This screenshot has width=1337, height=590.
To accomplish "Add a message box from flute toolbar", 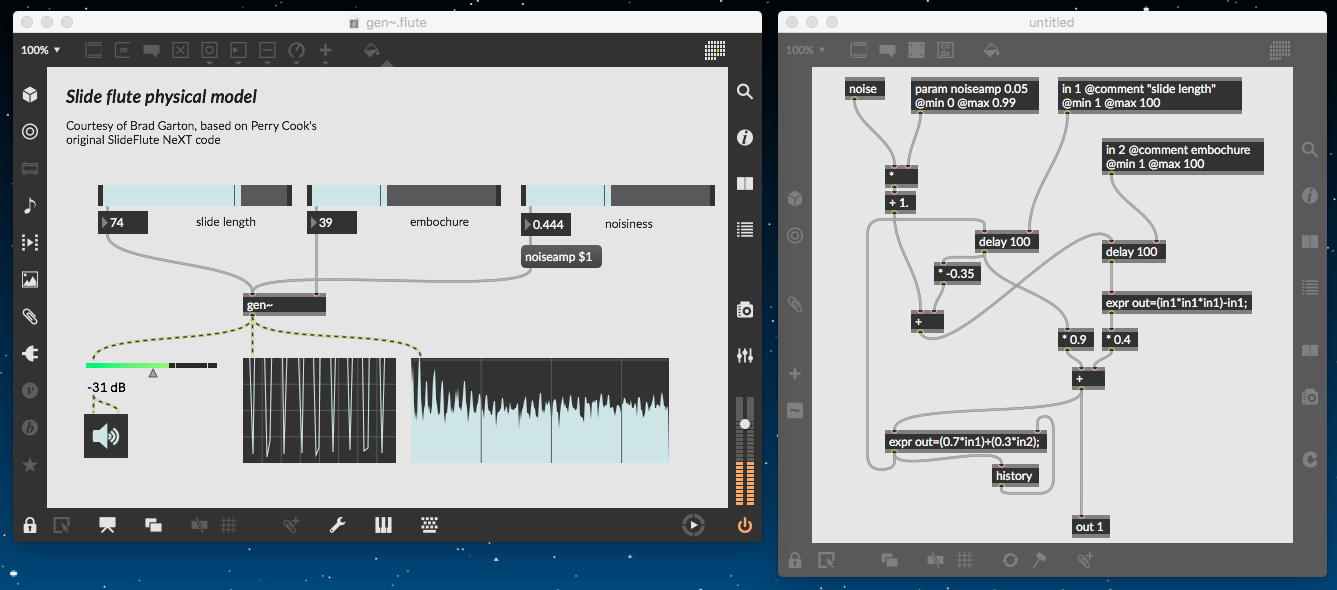I will tap(123, 50).
